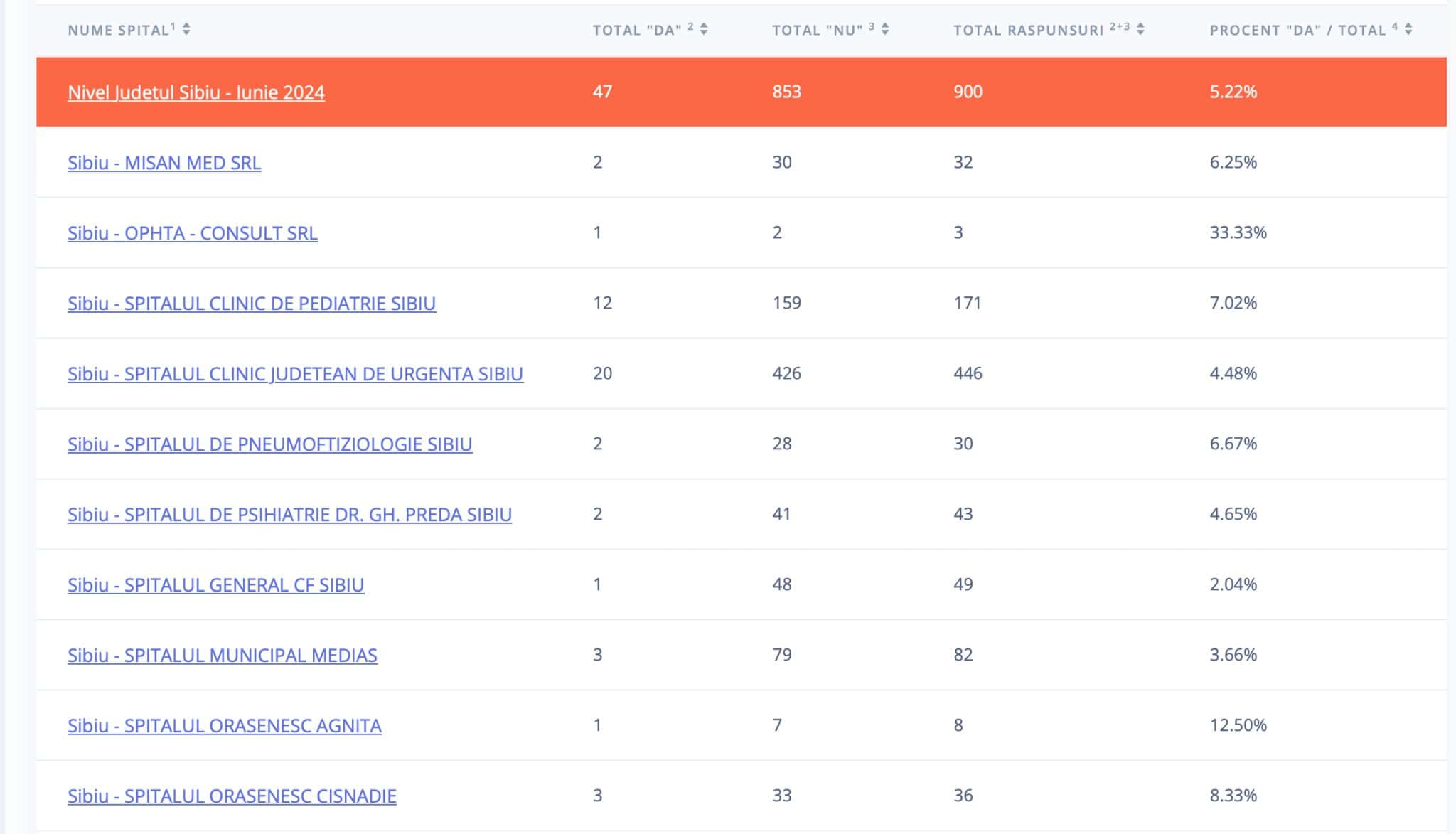Screen dimensions: 1456x834
Task: Open Spitalul Municipal Medias link
Action: pyautogui.click(x=223, y=656)
